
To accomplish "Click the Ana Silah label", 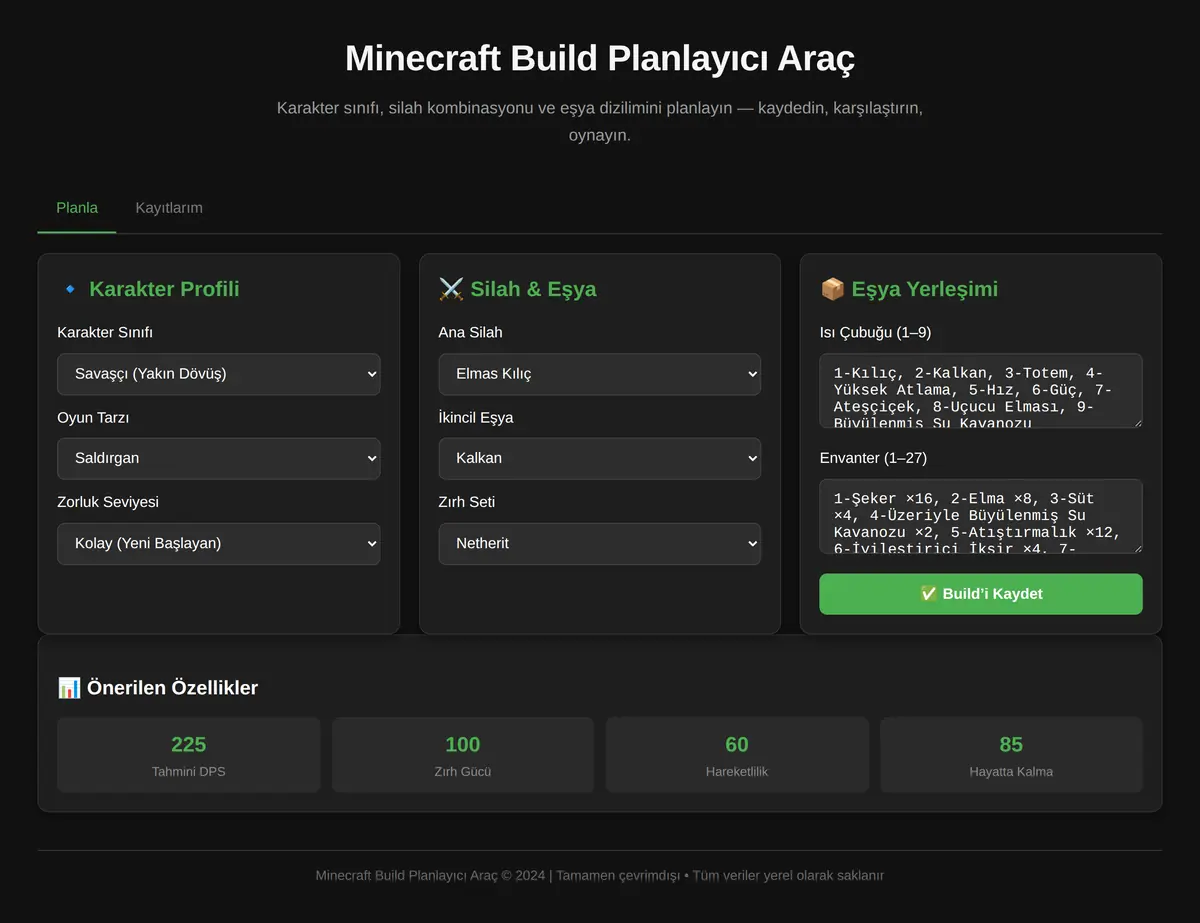I will pos(470,332).
